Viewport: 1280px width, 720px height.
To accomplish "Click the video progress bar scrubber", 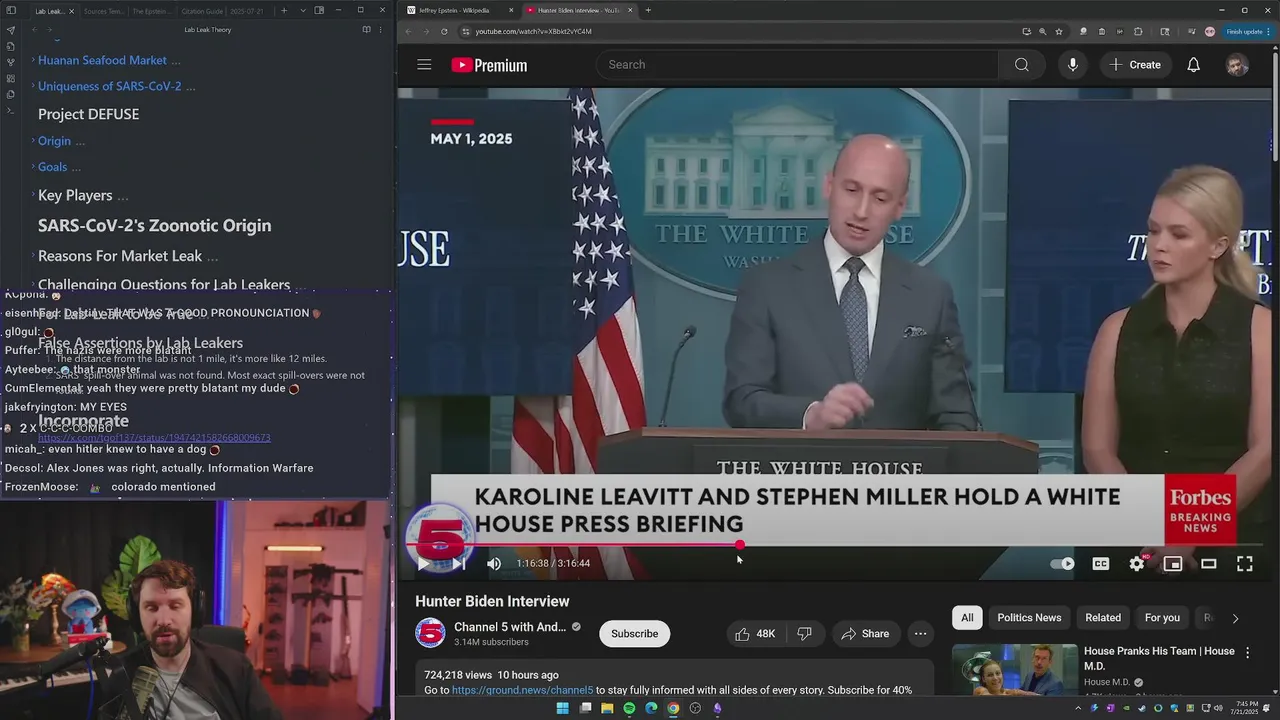I will click(739, 545).
